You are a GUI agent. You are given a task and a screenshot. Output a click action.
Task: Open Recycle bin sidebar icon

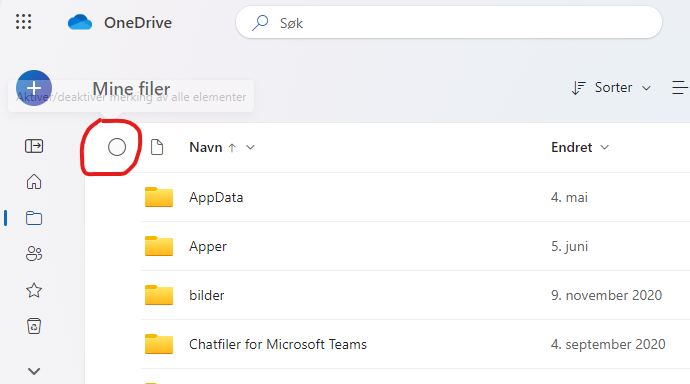(x=34, y=326)
